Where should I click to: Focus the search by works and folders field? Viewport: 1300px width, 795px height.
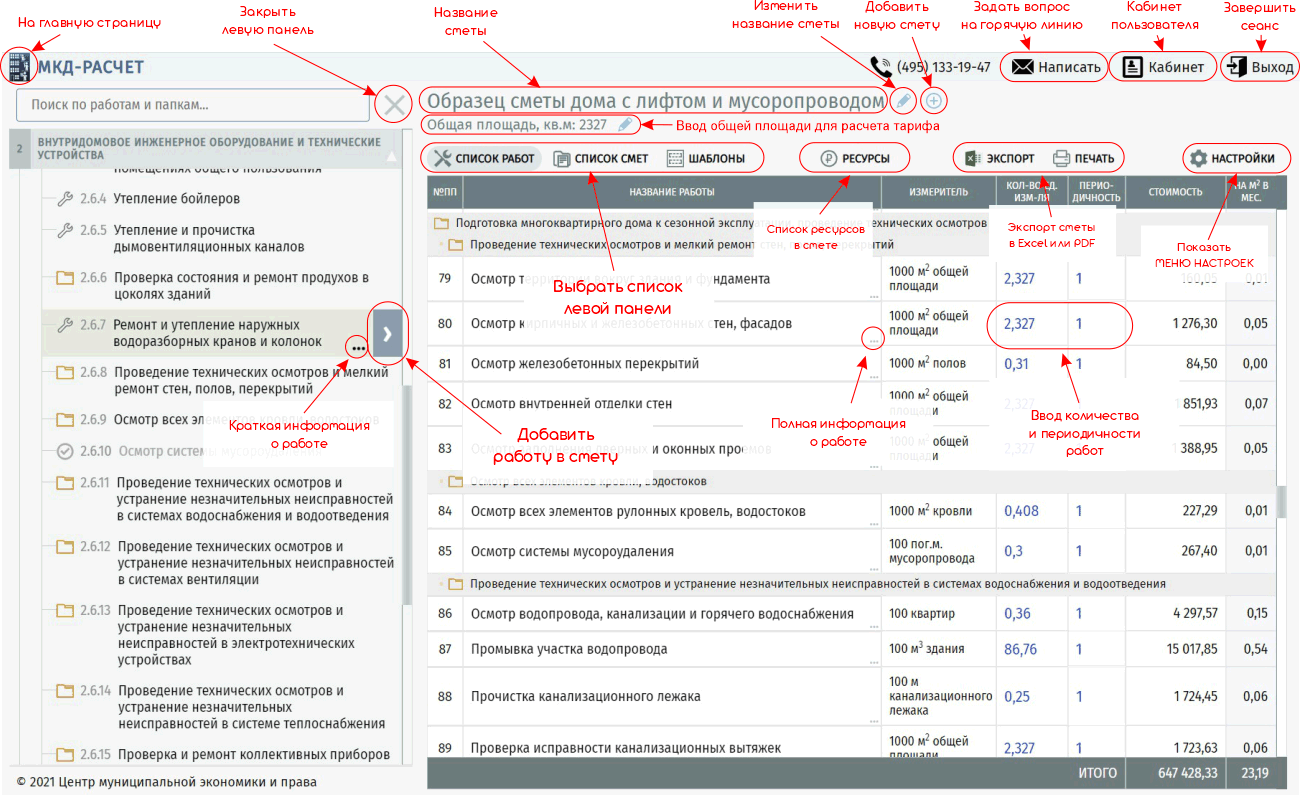pos(193,104)
